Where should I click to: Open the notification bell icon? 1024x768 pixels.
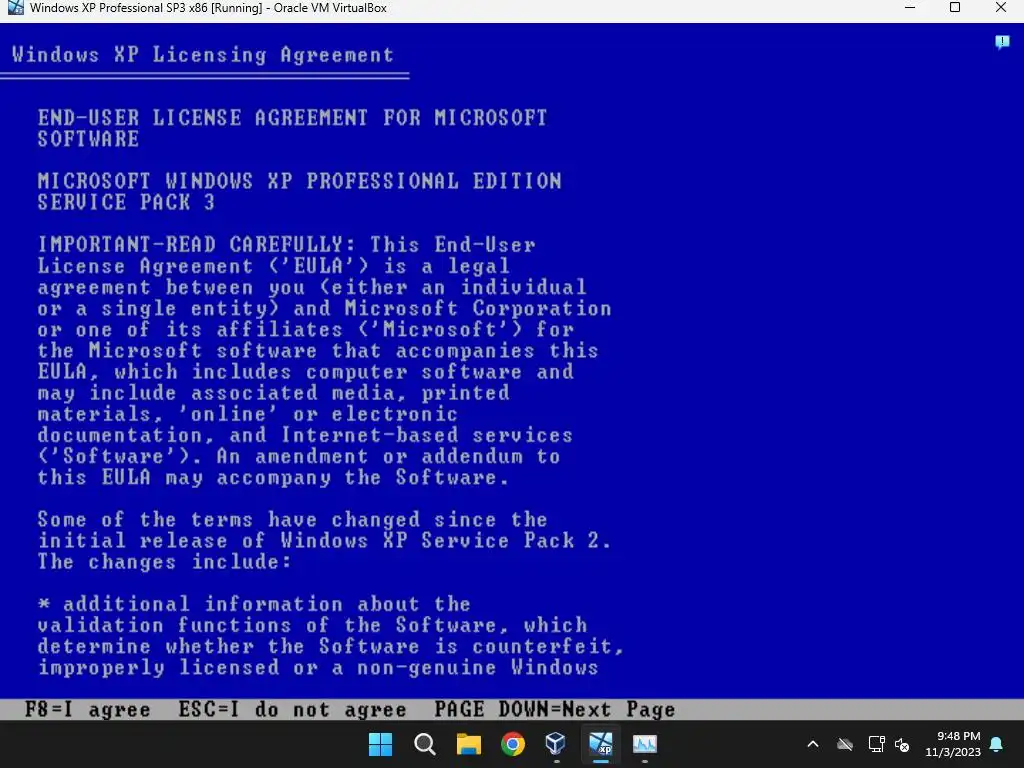point(997,744)
